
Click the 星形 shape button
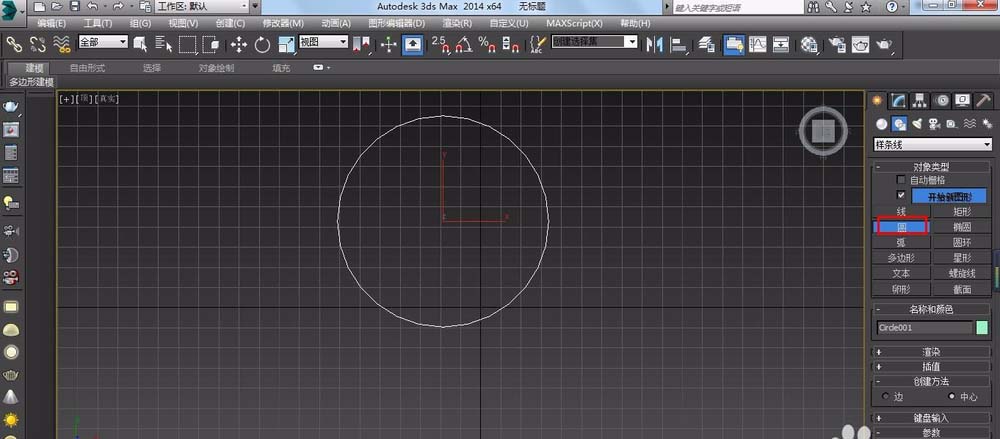tap(962, 257)
